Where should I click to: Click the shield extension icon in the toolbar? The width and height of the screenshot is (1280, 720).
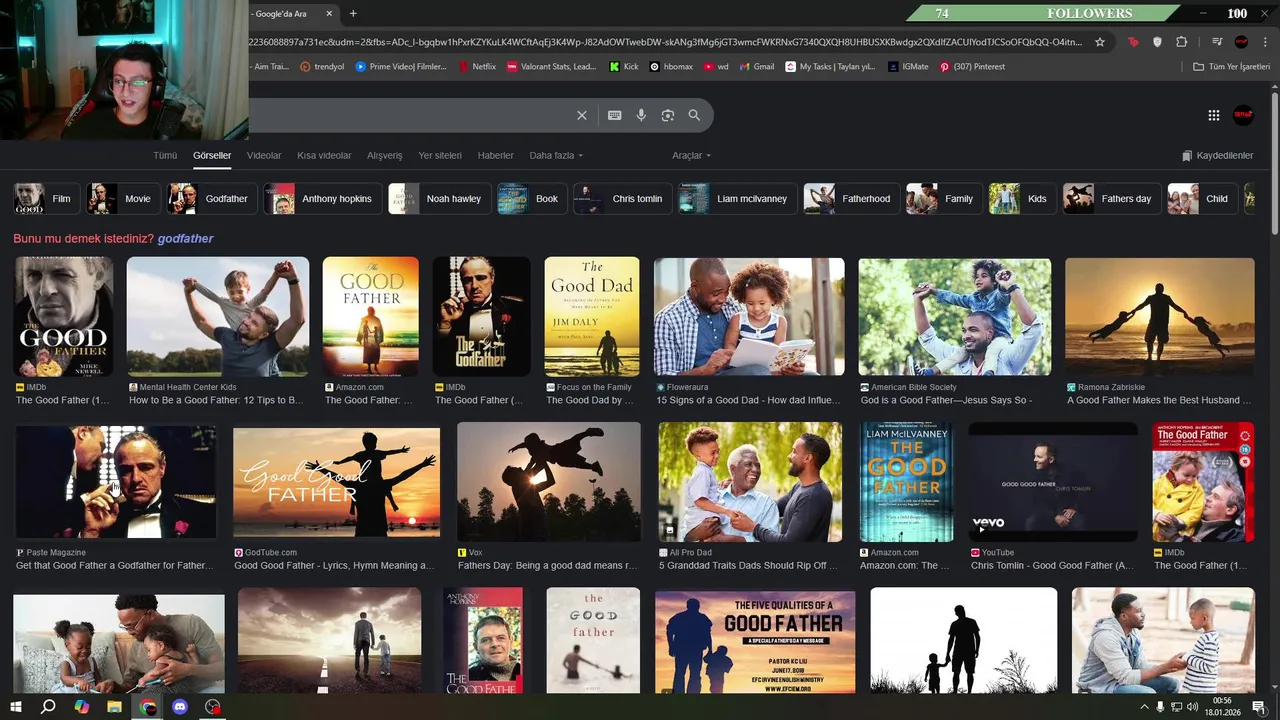1157,42
